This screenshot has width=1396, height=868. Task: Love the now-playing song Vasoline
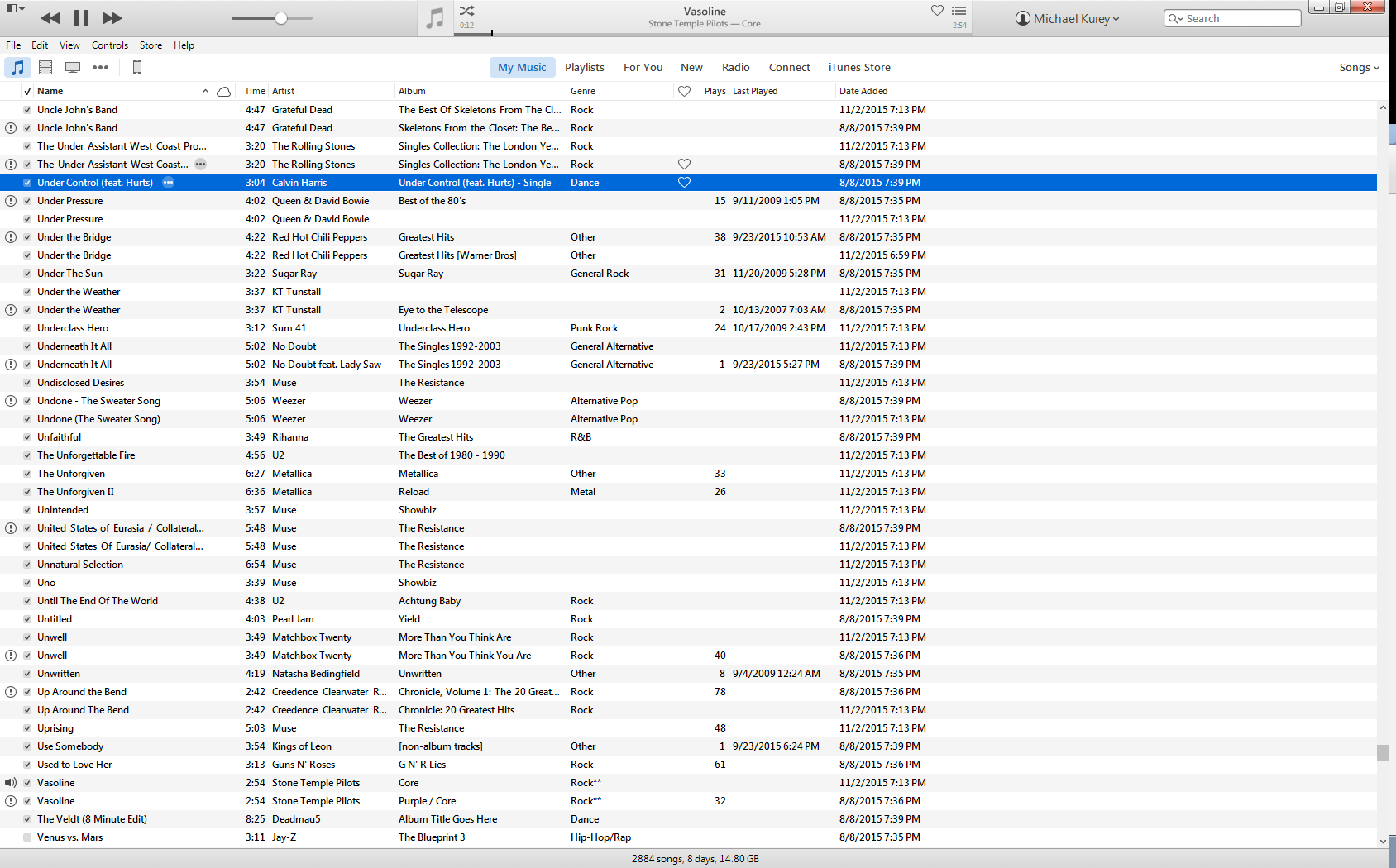click(x=937, y=11)
